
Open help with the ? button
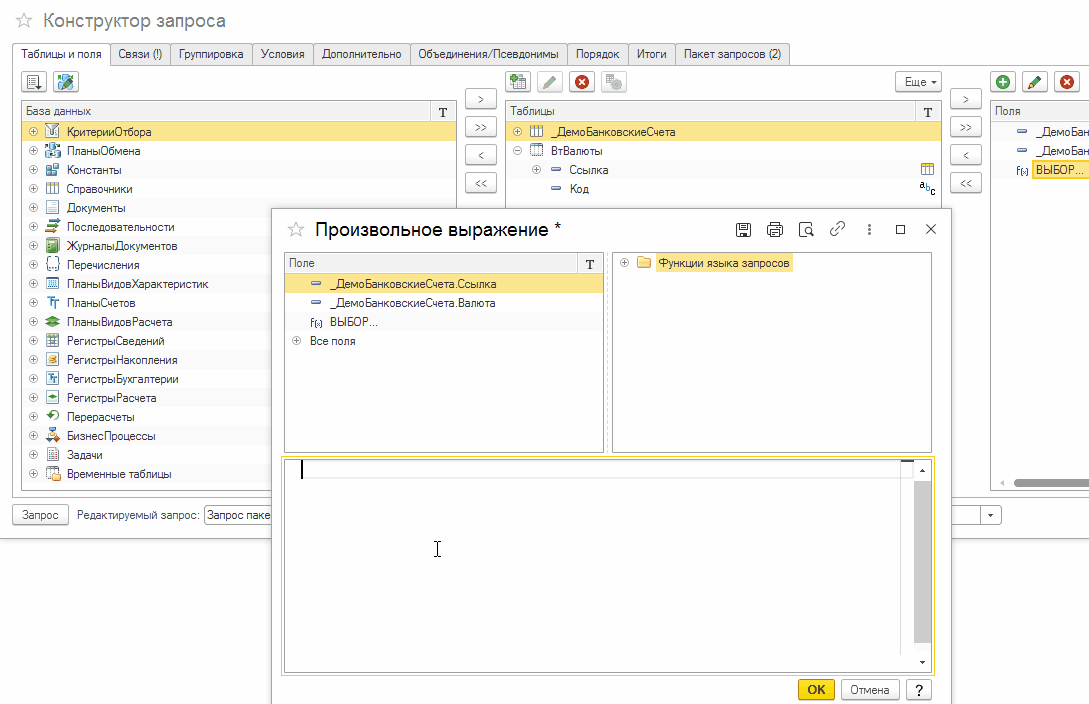pyautogui.click(x=919, y=689)
